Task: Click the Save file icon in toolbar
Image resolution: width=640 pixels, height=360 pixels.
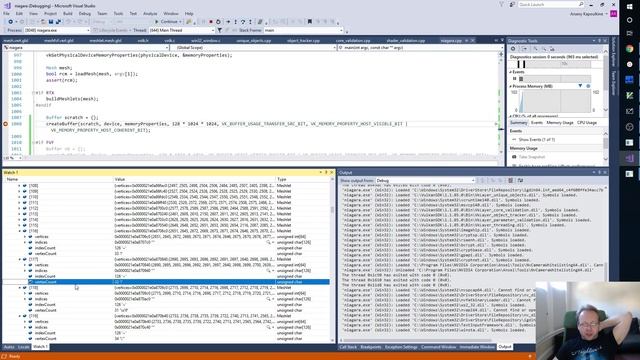Action: 51,22
